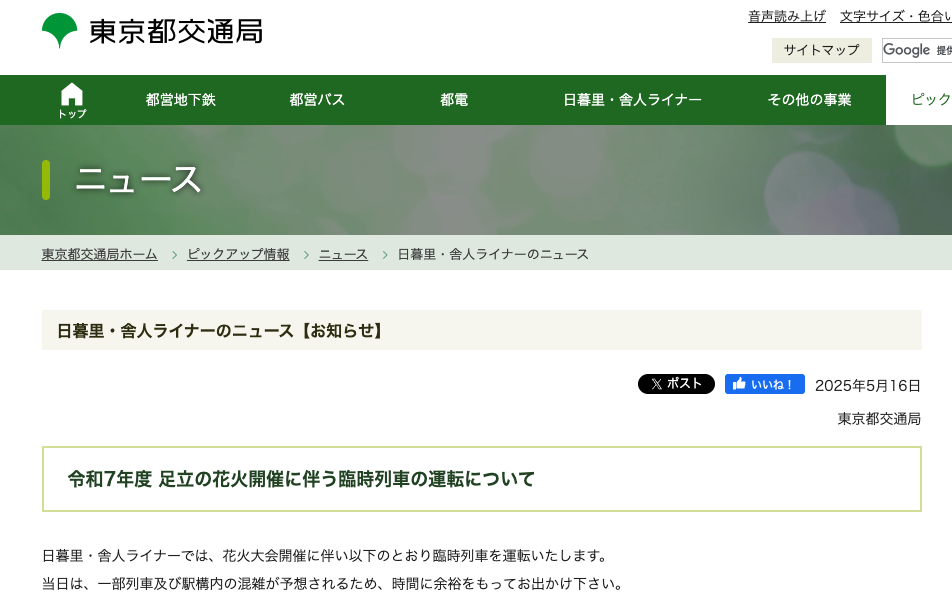This screenshot has height=615, width=952.
Task: Click the green ginkgo leaf logo
Action: coord(60,30)
